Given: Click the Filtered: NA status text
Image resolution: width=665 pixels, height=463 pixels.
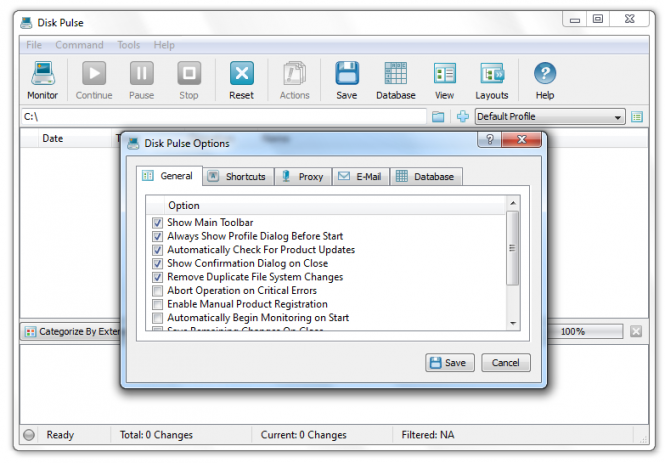Looking at the screenshot, I should tap(428, 435).
